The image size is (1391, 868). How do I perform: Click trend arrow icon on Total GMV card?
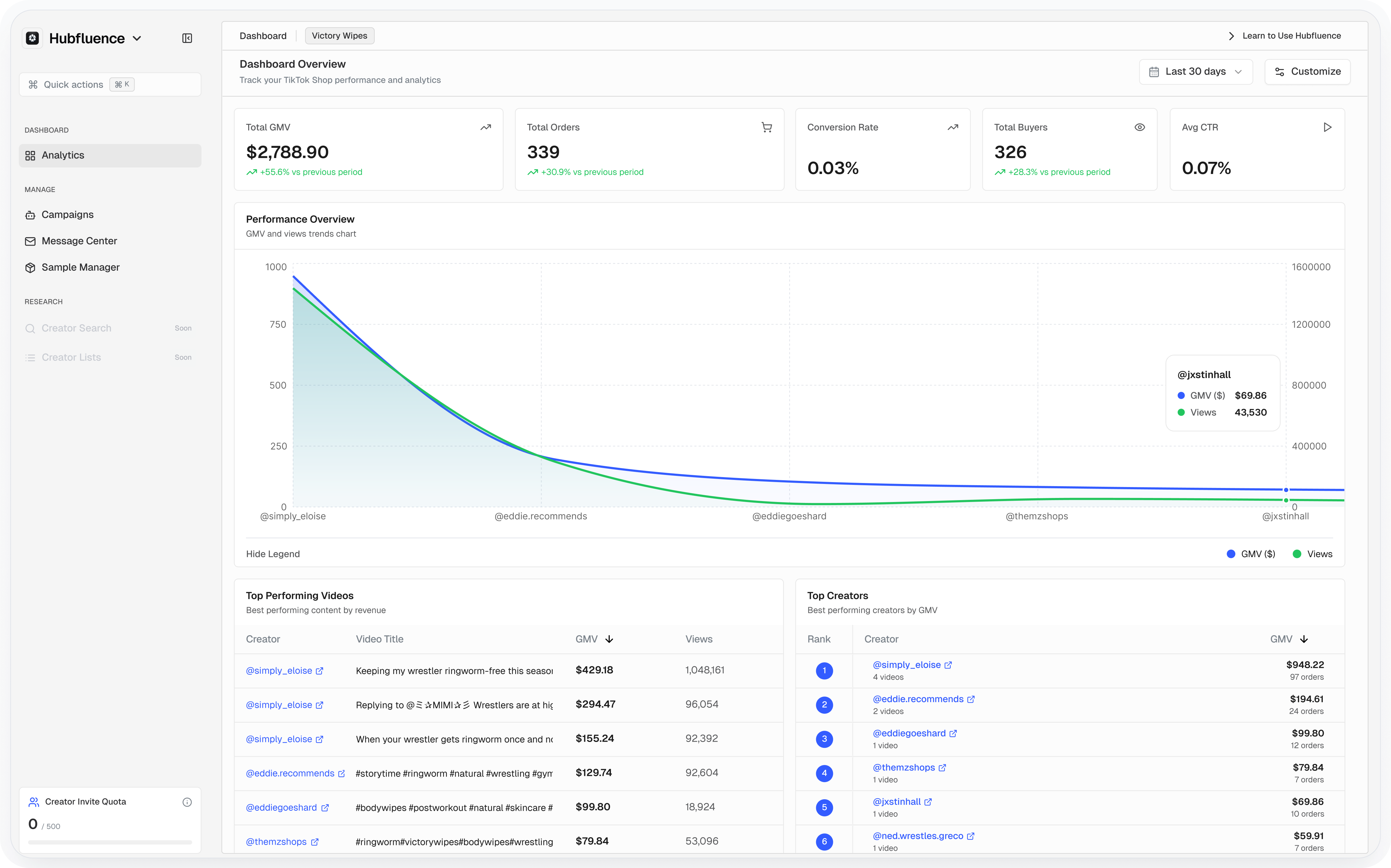pyautogui.click(x=485, y=127)
